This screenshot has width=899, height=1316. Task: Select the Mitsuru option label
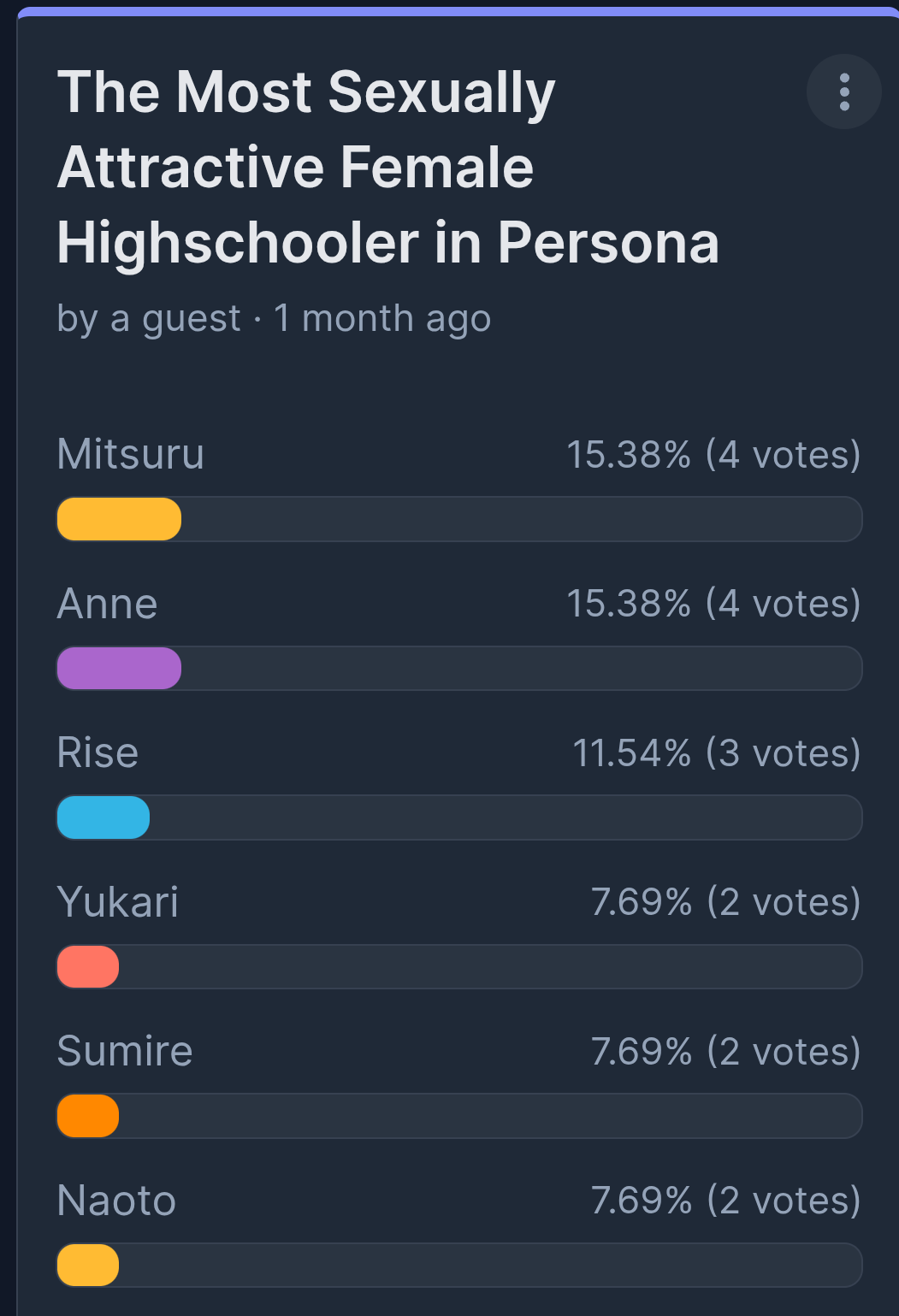pos(130,454)
